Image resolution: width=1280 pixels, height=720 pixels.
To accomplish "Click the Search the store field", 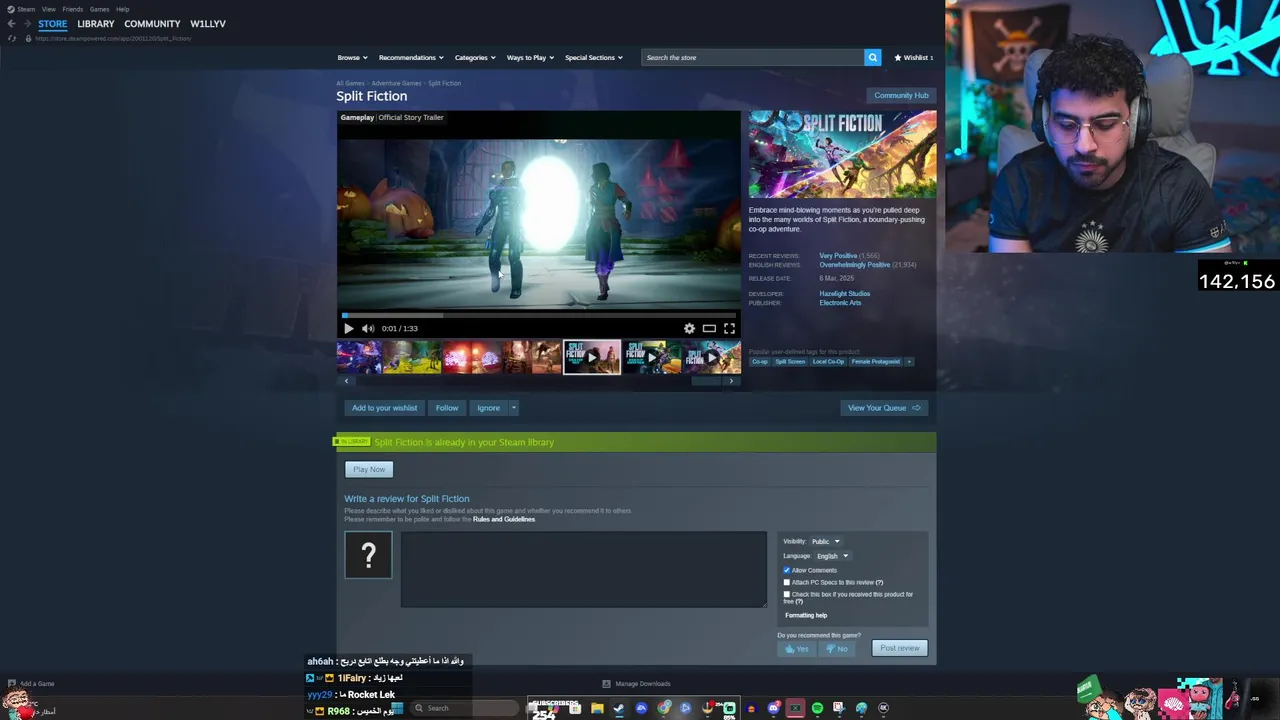I will (753, 57).
